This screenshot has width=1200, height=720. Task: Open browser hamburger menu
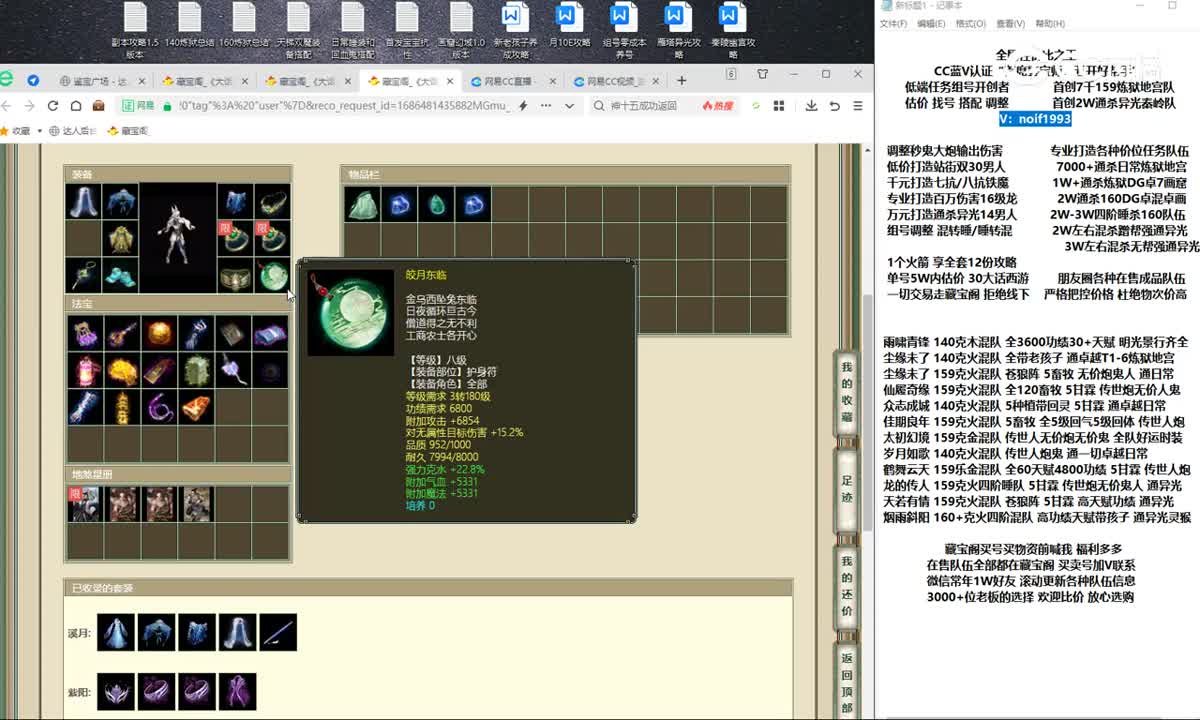click(x=857, y=105)
